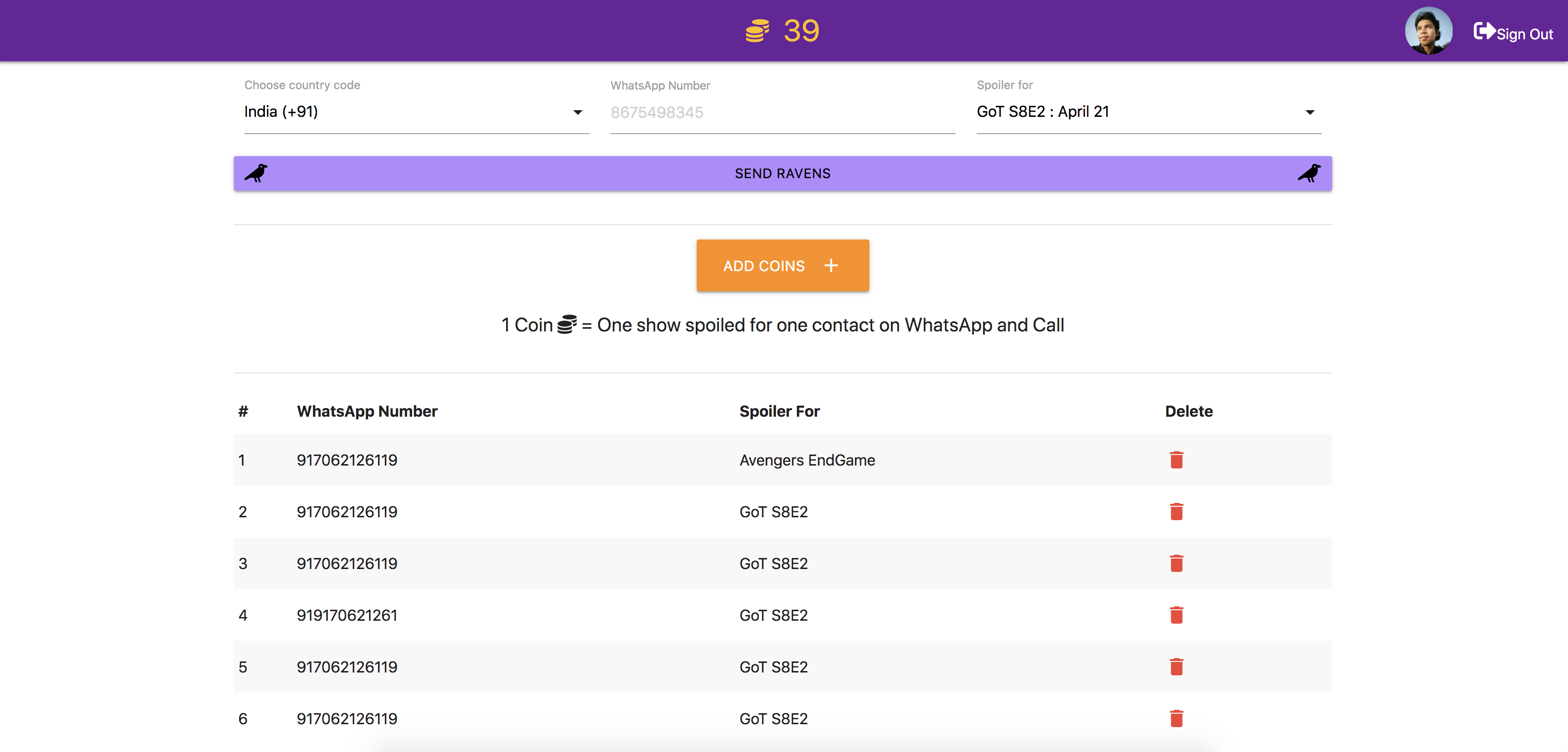Delete the Avengers EndGame row entry
Image resolution: width=1568 pixels, height=752 pixels.
click(1176, 460)
